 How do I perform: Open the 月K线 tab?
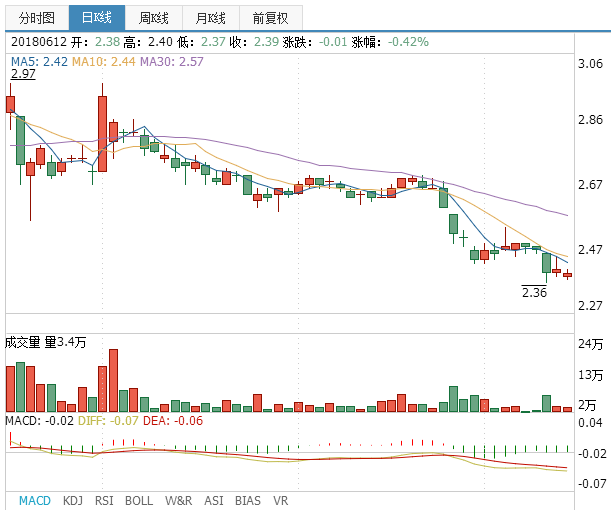coord(211,18)
